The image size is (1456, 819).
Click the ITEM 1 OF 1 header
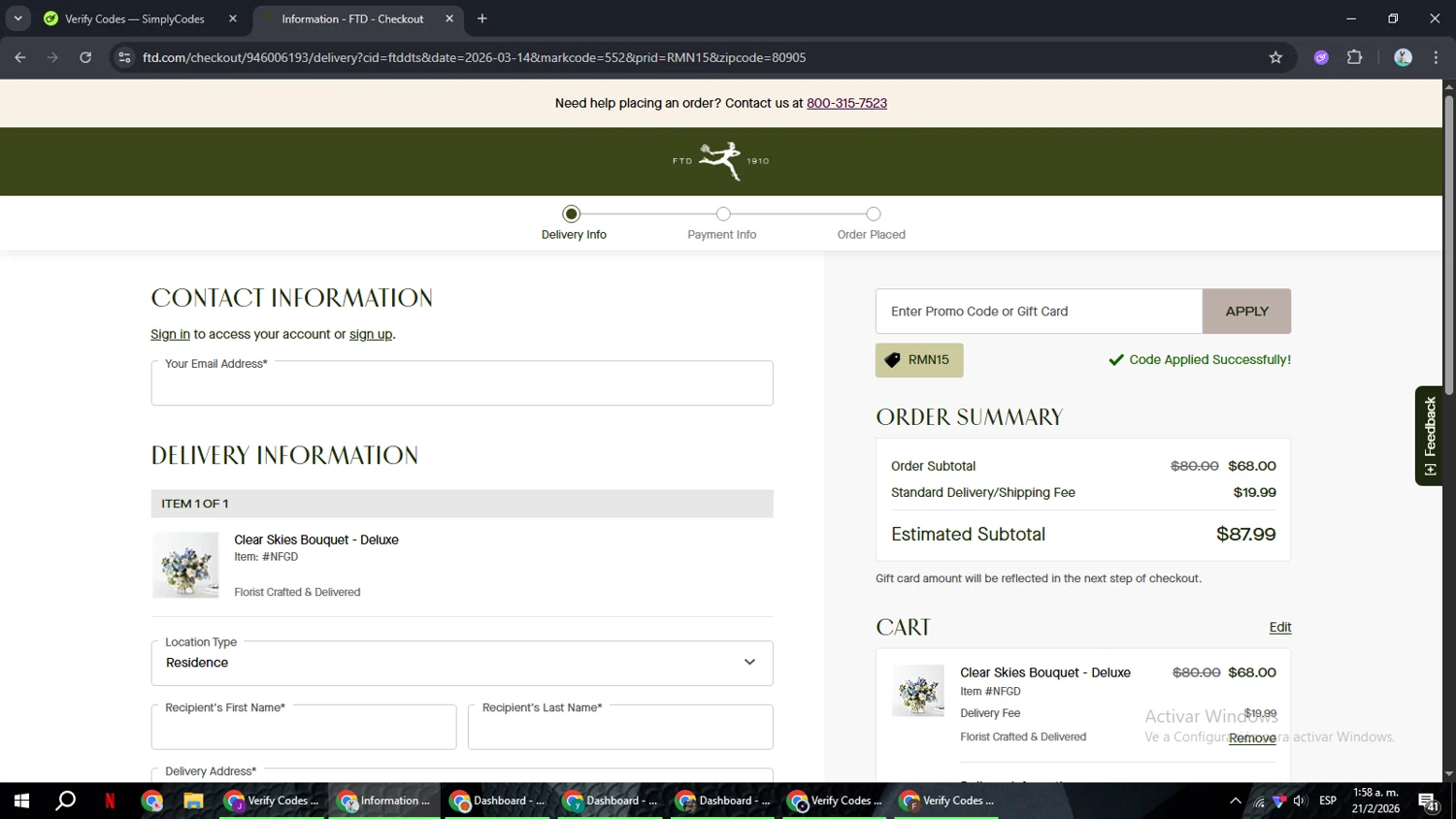462,504
